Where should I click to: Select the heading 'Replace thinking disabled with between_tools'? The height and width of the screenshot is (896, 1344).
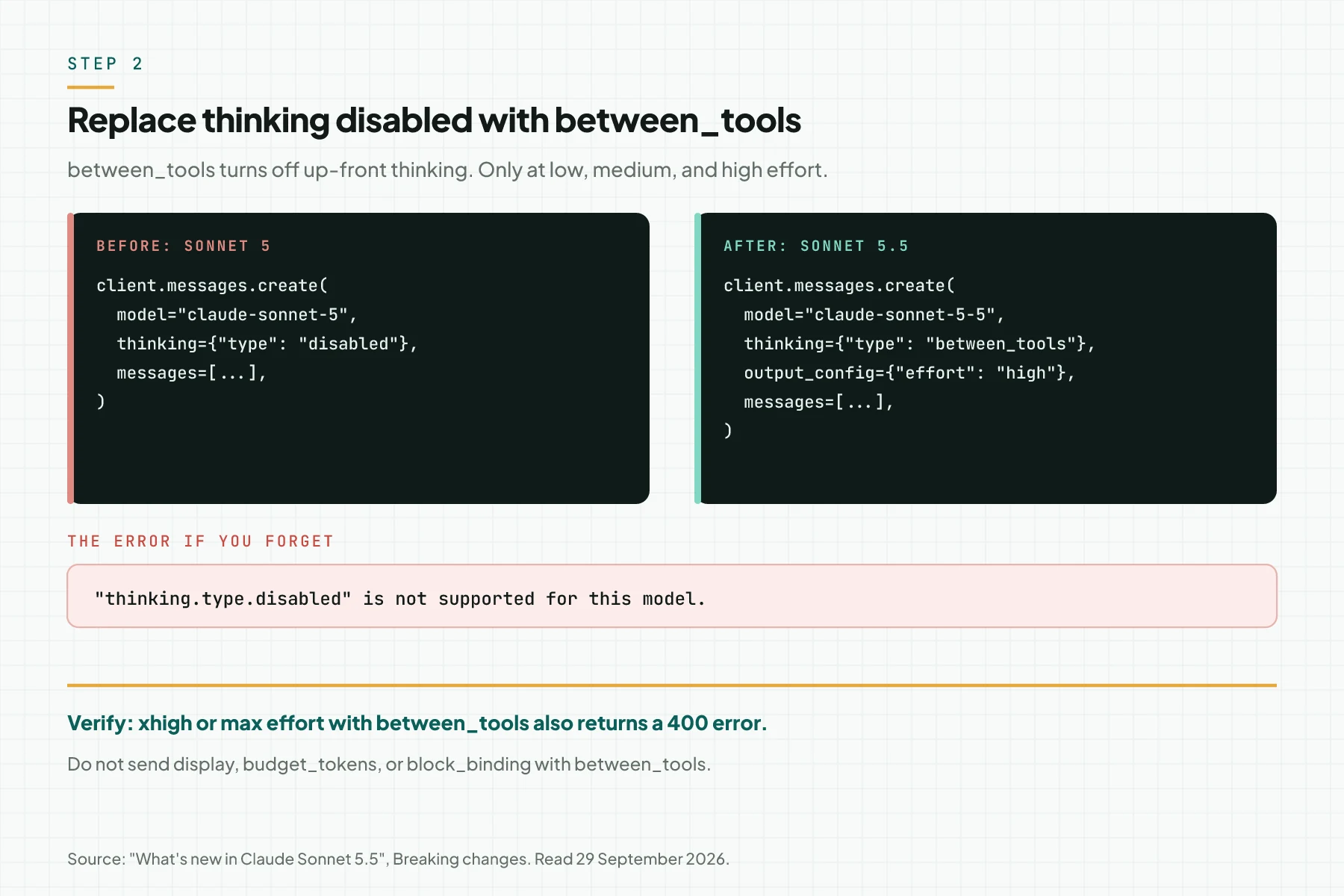pos(434,121)
